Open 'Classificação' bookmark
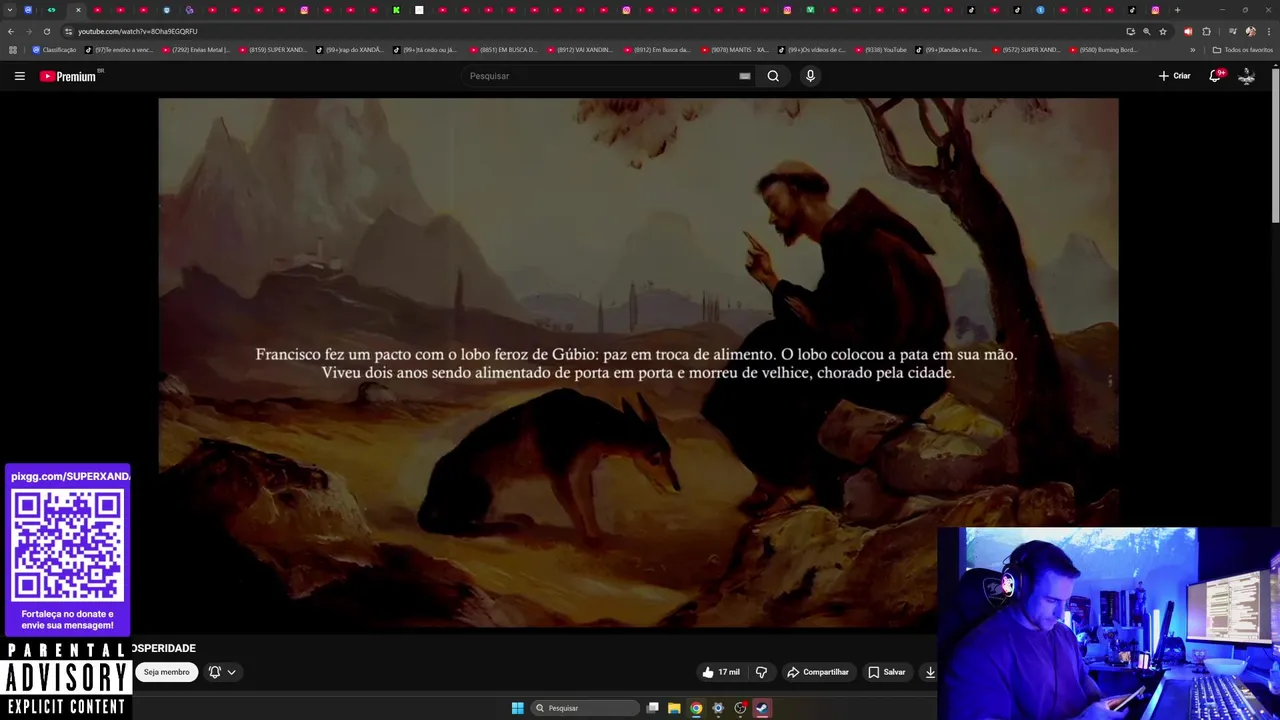The image size is (1280, 720). point(54,50)
